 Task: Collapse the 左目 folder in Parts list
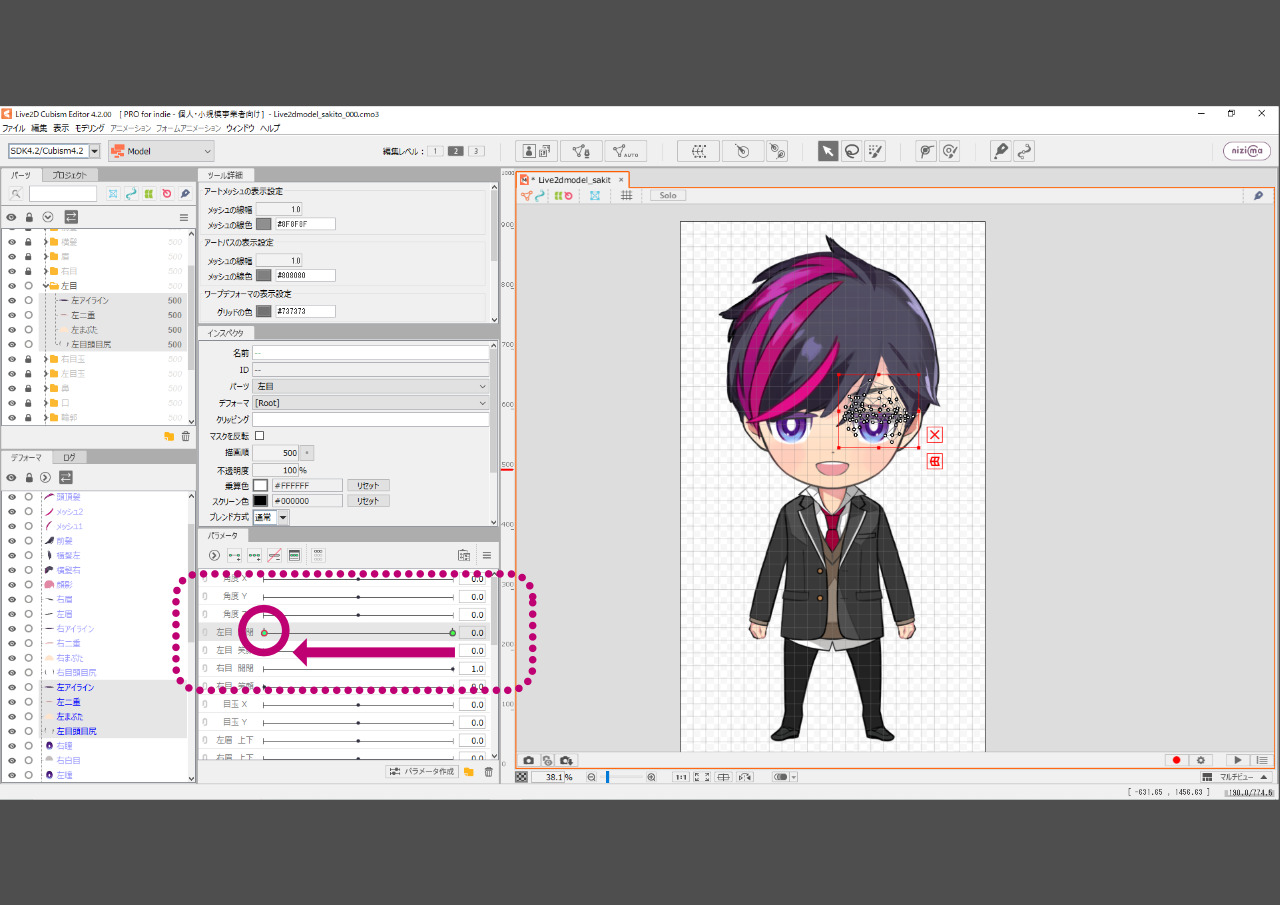46,286
